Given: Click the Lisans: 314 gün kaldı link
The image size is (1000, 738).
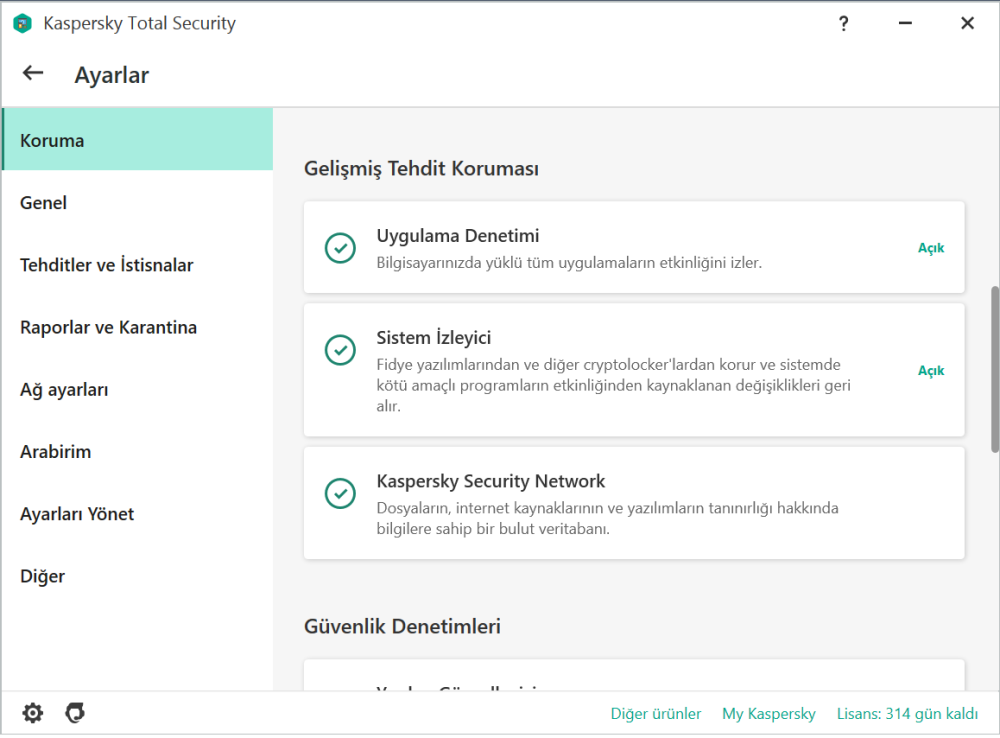Looking at the screenshot, I should [907, 714].
